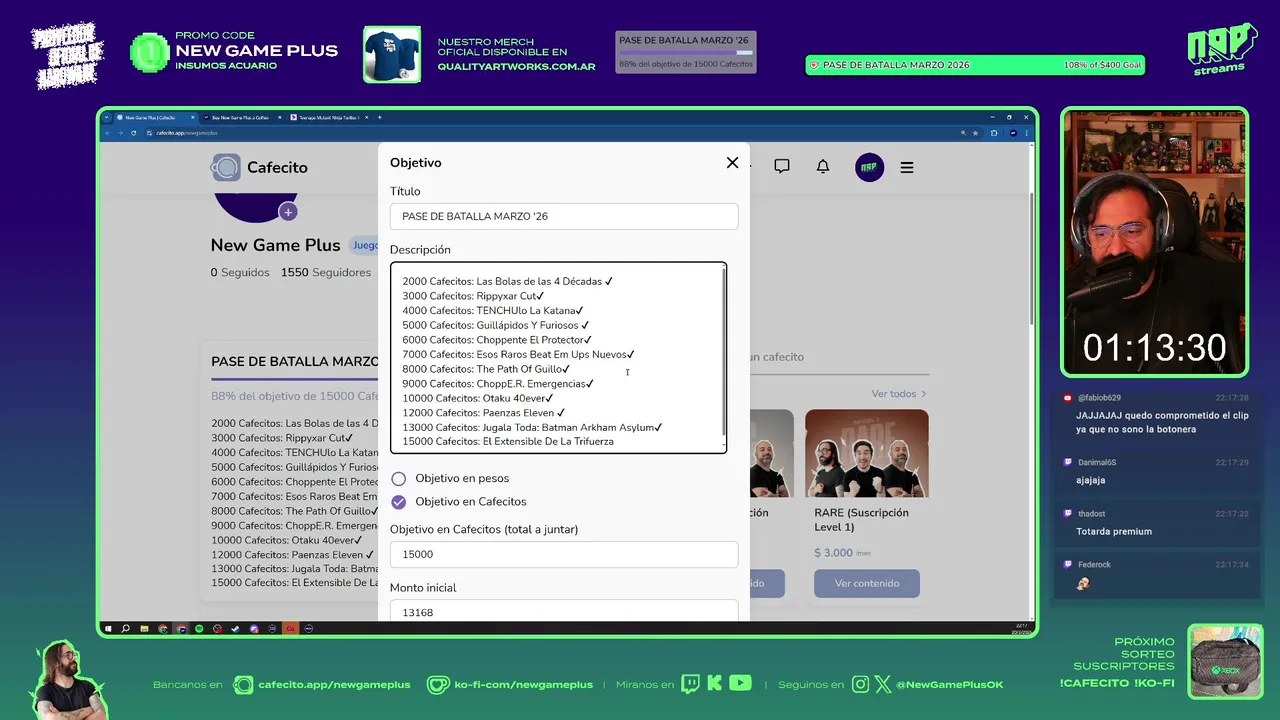Open the Ver todos link with chevron
Screen dimensions: 1280x720
899,394
